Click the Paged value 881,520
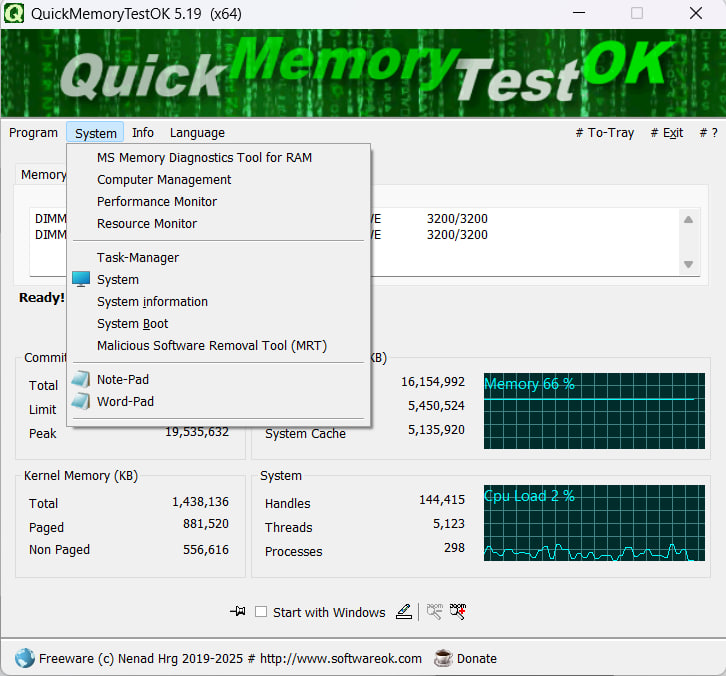The image size is (726, 676). (206, 524)
